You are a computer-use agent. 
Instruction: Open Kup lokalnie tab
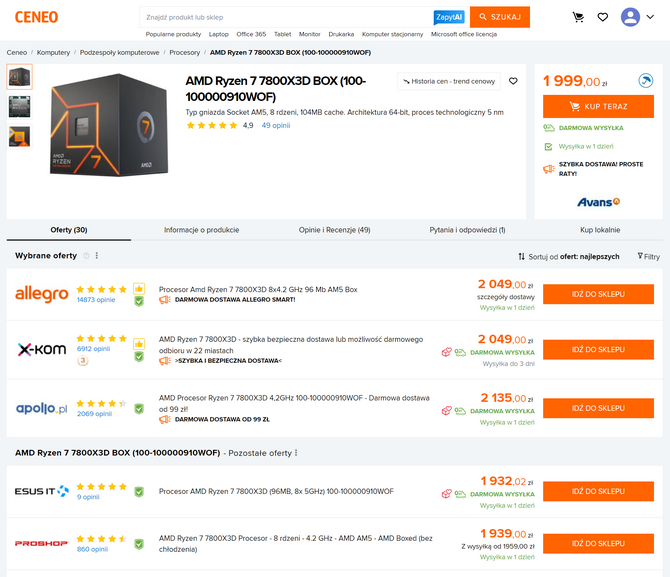(x=600, y=230)
